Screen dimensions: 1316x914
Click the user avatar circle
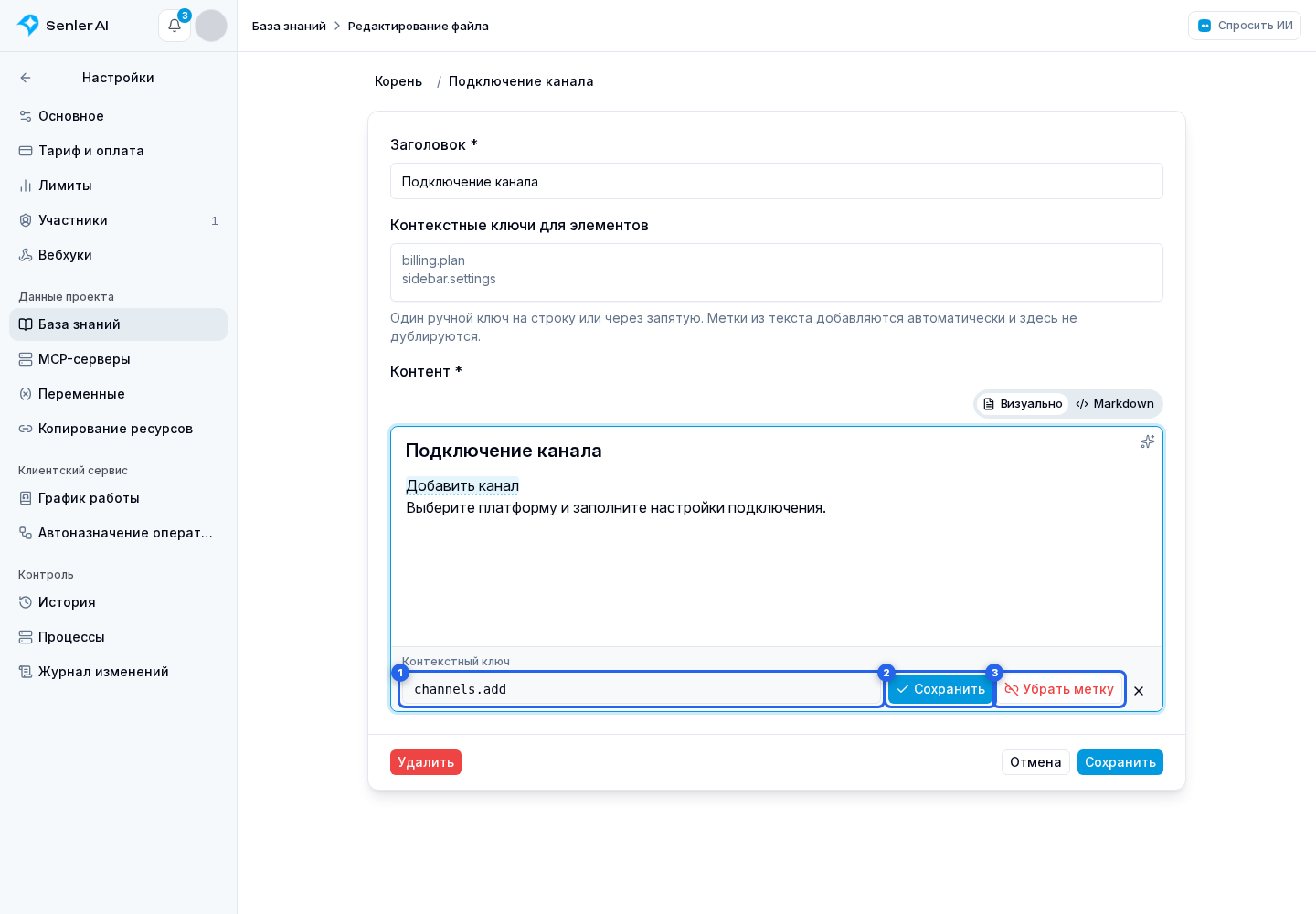tap(211, 26)
